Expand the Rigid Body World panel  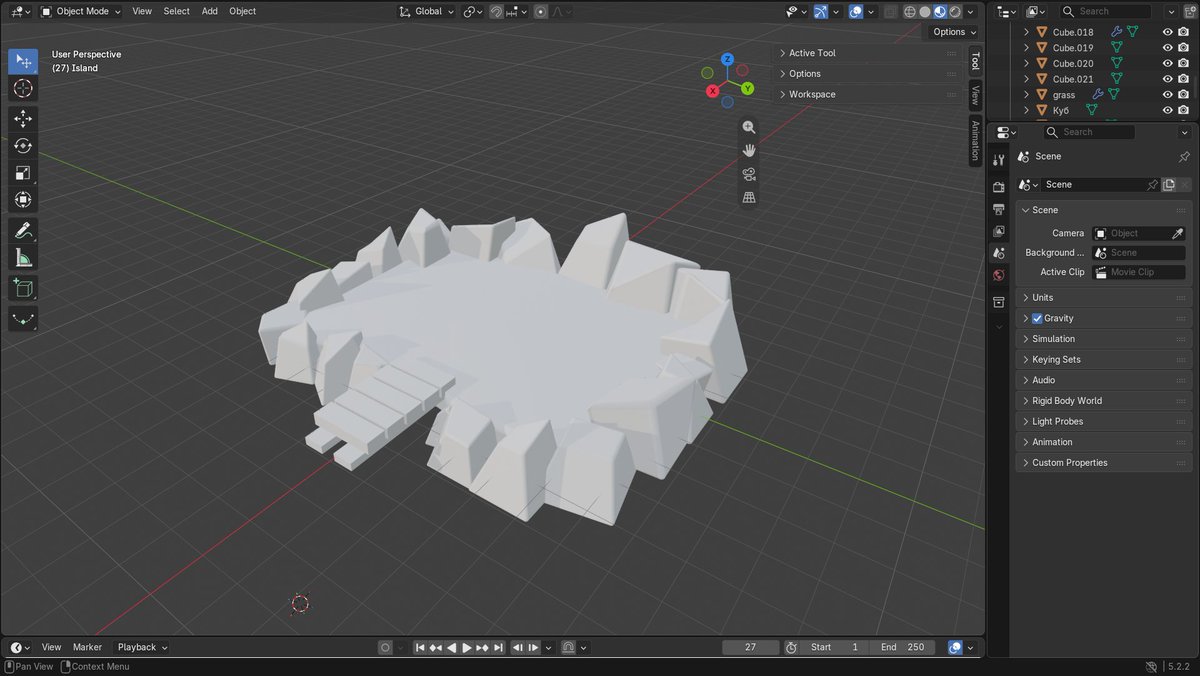pyautogui.click(x=1104, y=401)
